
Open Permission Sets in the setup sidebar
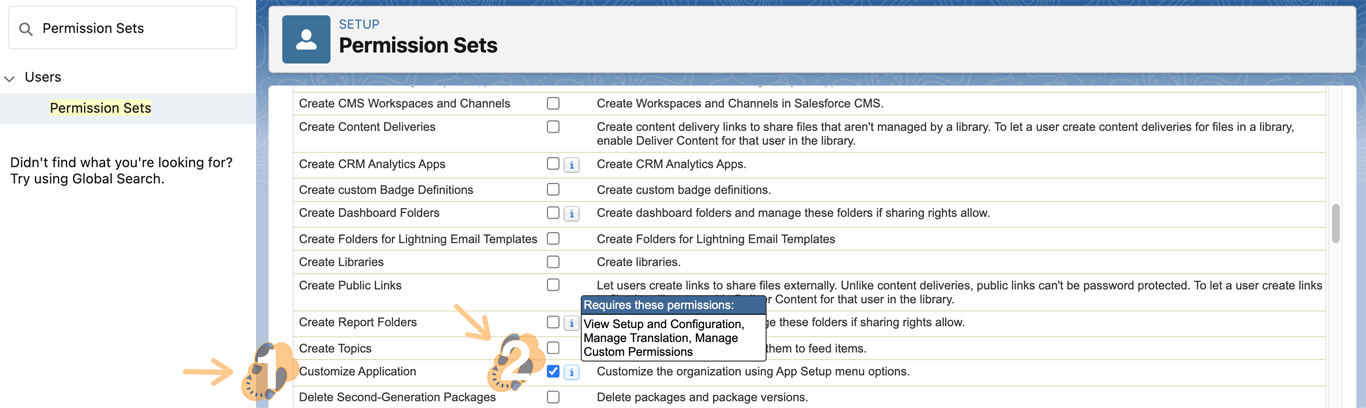point(100,108)
